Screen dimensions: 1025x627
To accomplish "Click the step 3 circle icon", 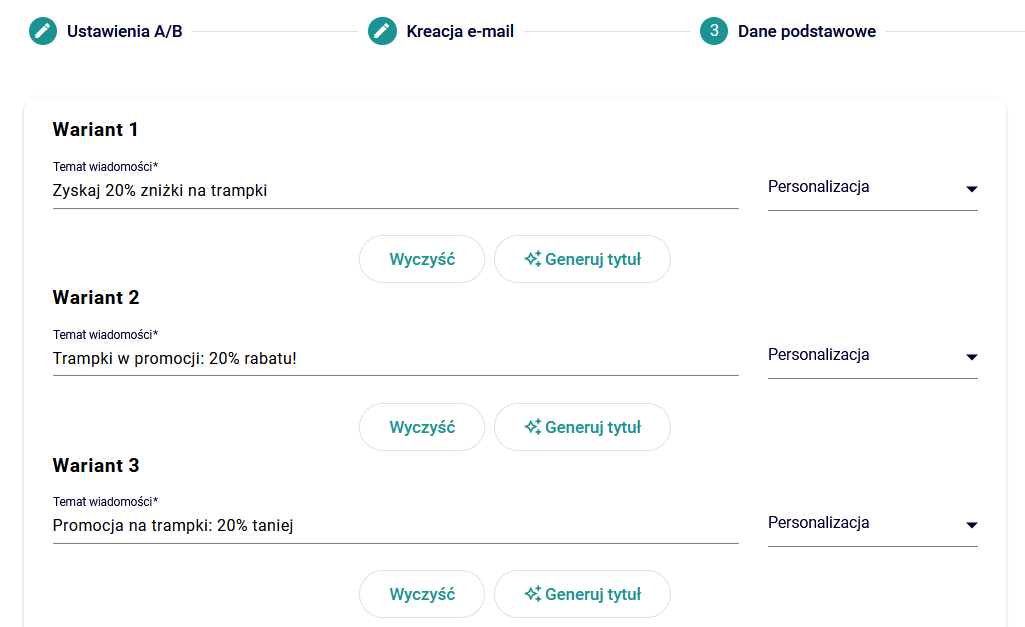I will (714, 31).
